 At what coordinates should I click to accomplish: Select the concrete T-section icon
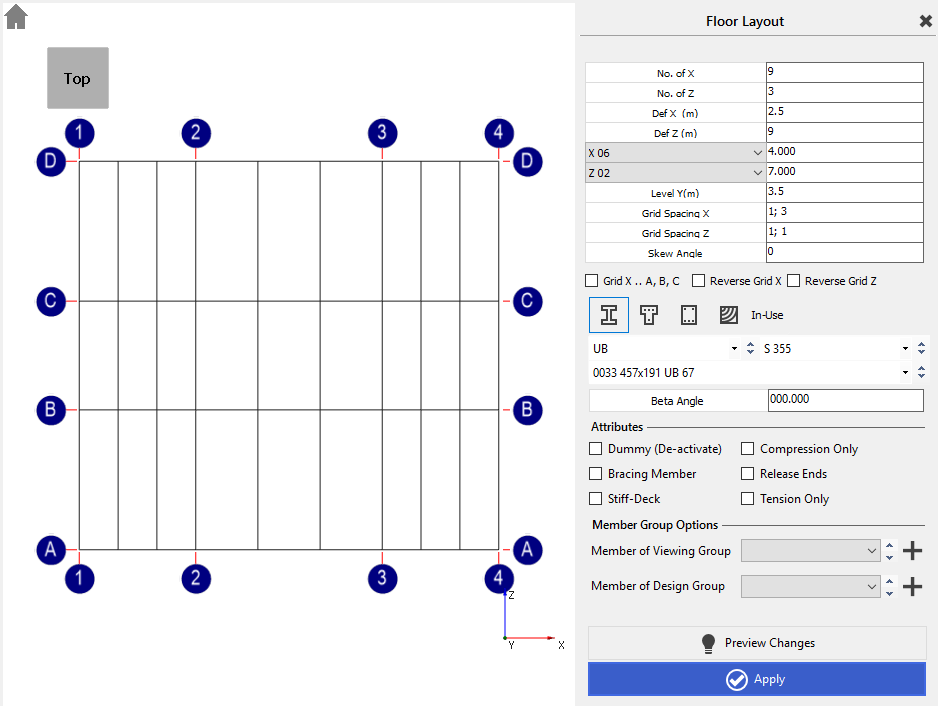tap(649, 315)
